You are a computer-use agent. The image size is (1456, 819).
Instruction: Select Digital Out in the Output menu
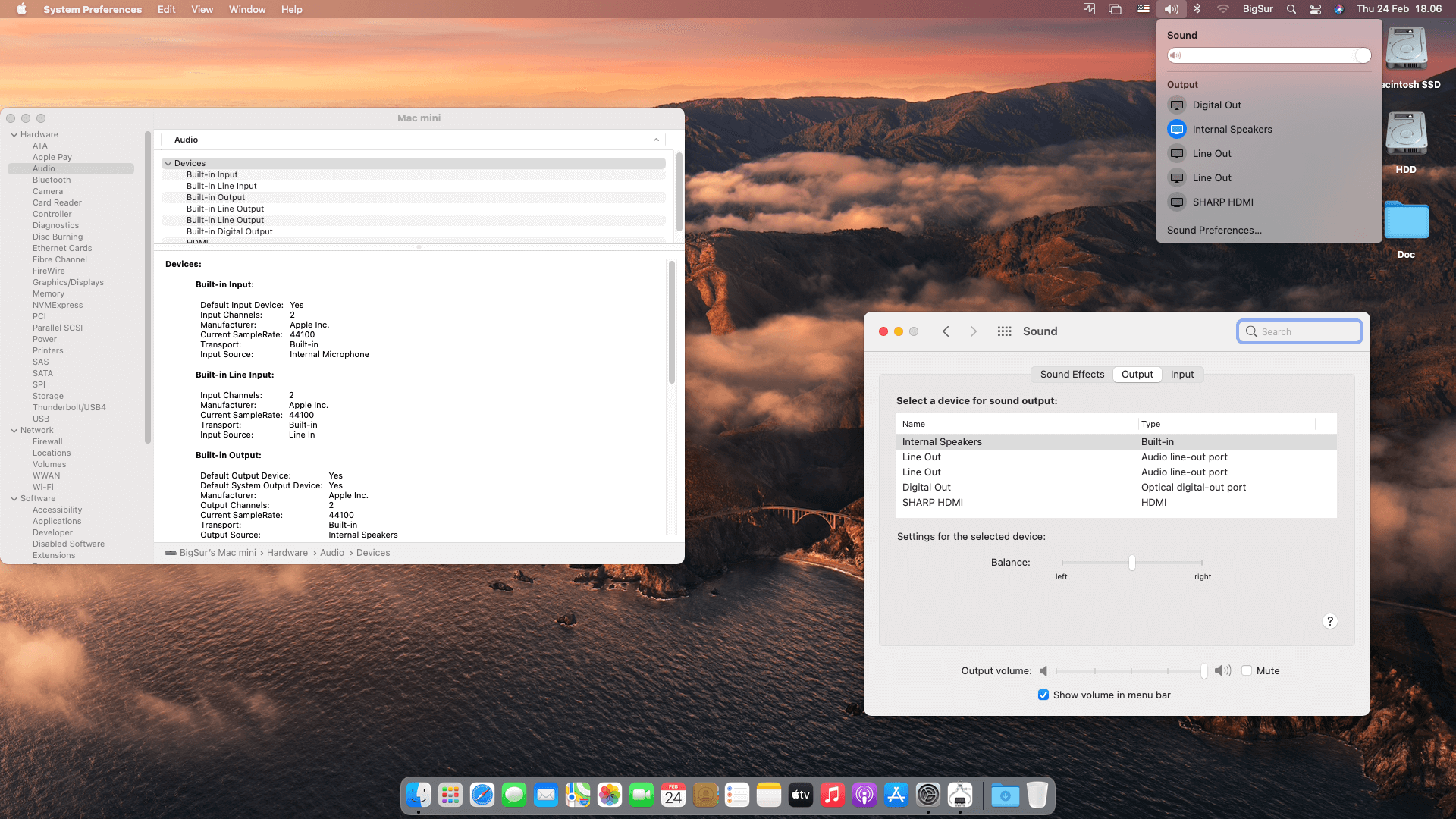point(1216,105)
